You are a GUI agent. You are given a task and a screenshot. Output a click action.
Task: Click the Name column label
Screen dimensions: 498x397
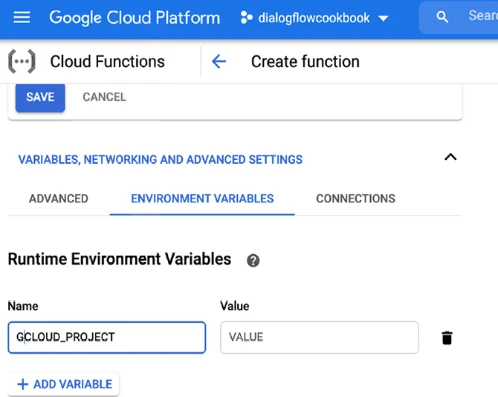point(23,306)
